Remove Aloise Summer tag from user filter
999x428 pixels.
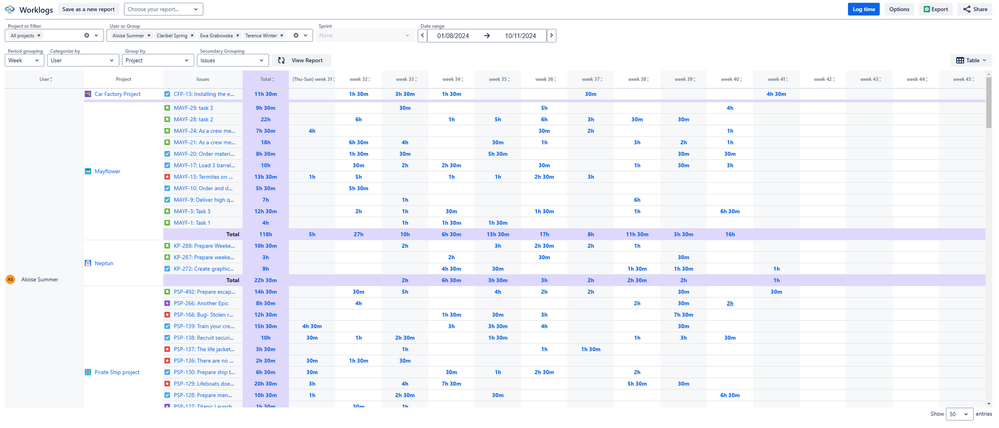coord(149,36)
